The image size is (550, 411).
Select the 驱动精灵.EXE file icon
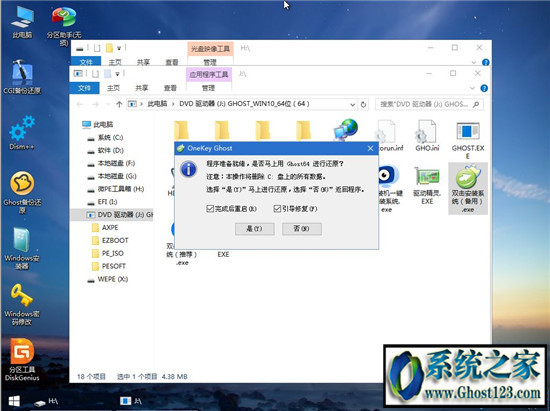point(427,186)
